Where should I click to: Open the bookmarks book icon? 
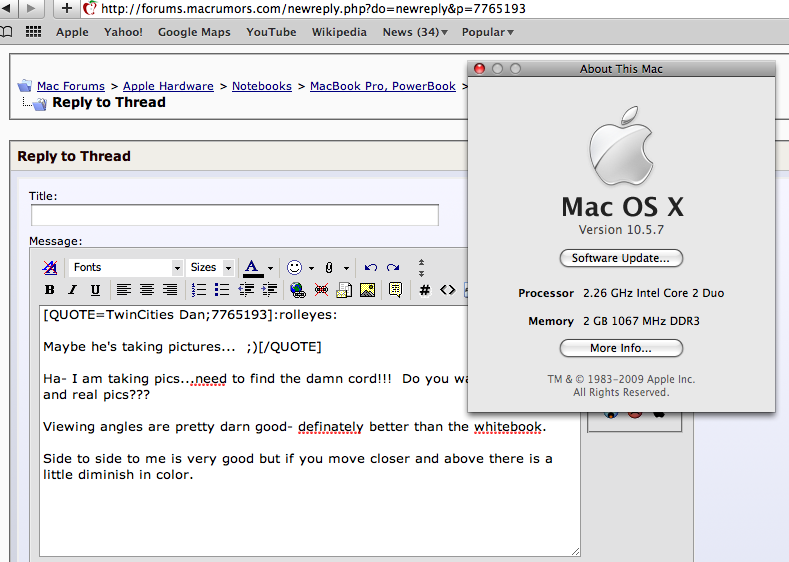pos(6,32)
